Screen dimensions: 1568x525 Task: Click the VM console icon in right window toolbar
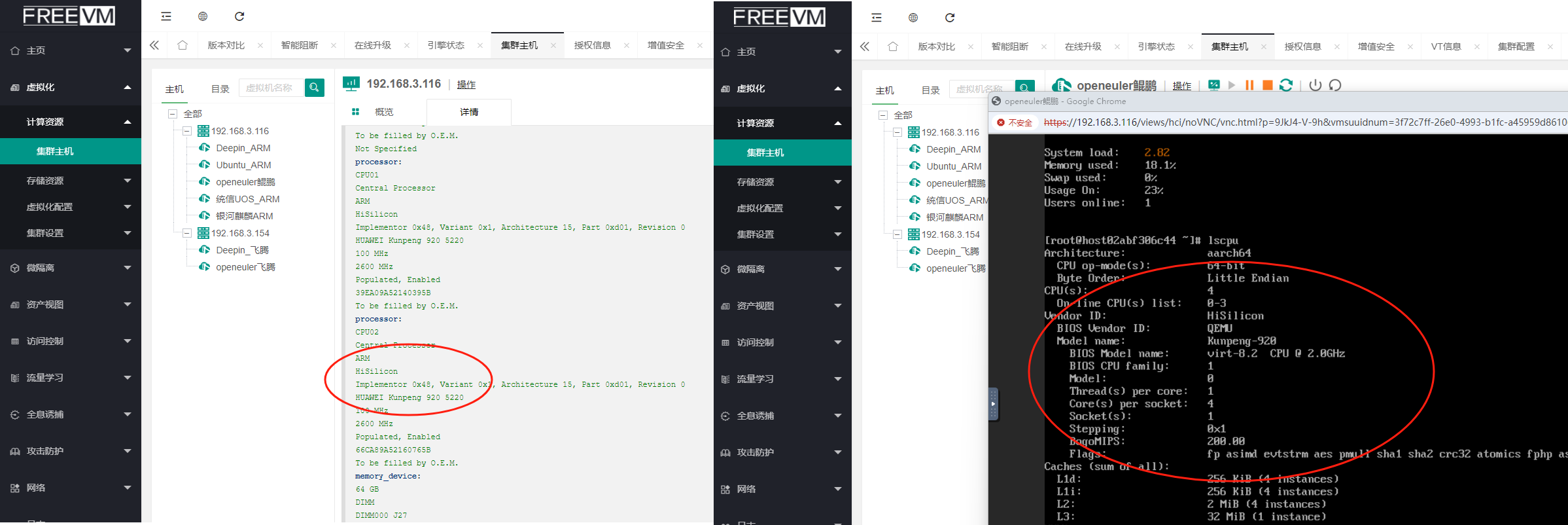1214,85
